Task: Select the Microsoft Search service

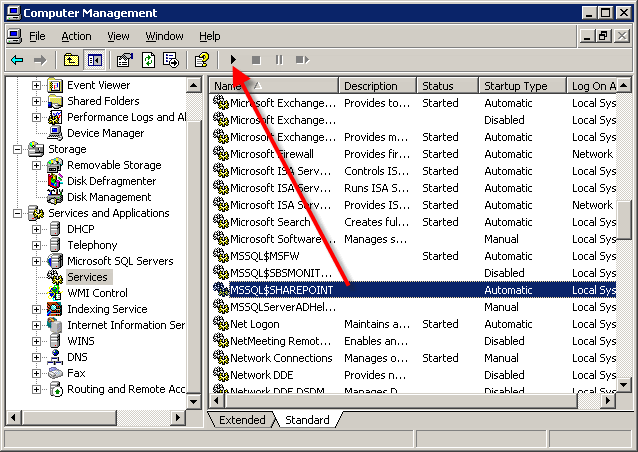Action: click(x=270, y=222)
